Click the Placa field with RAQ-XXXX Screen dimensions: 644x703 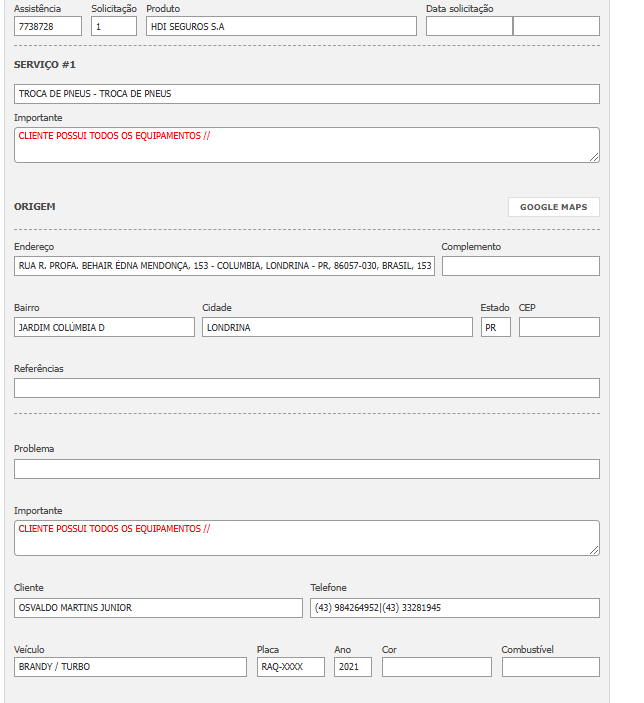[290, 667]
